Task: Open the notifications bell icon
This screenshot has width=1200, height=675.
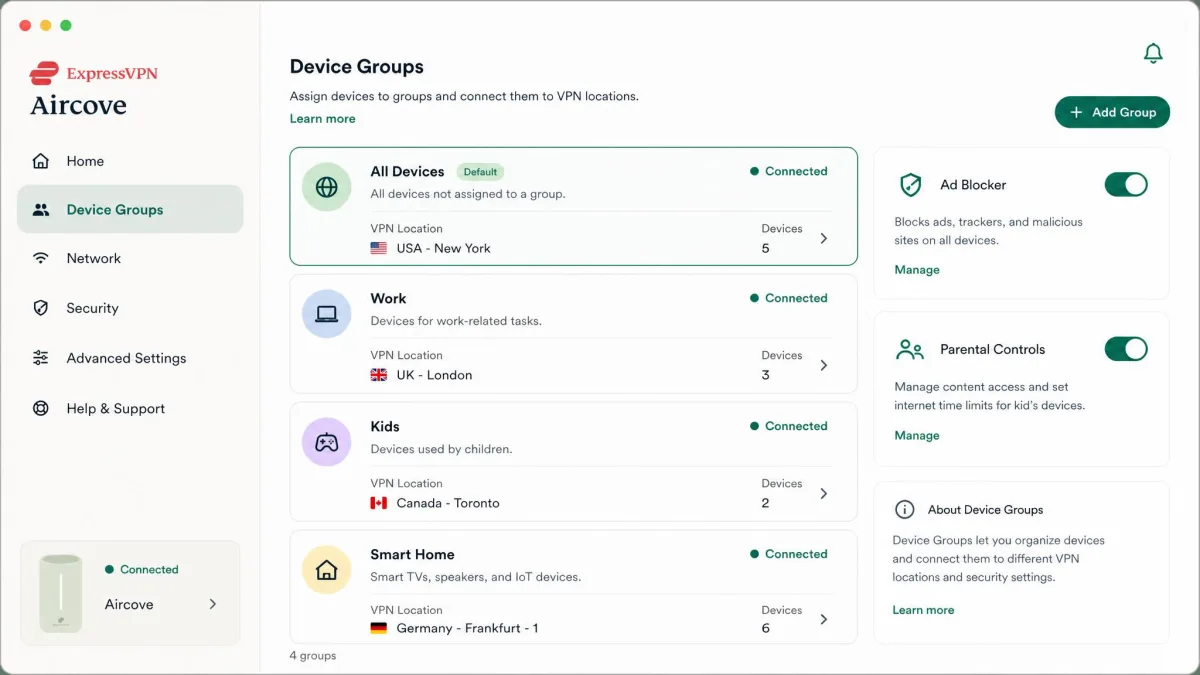Action: tap(1153, 53)
